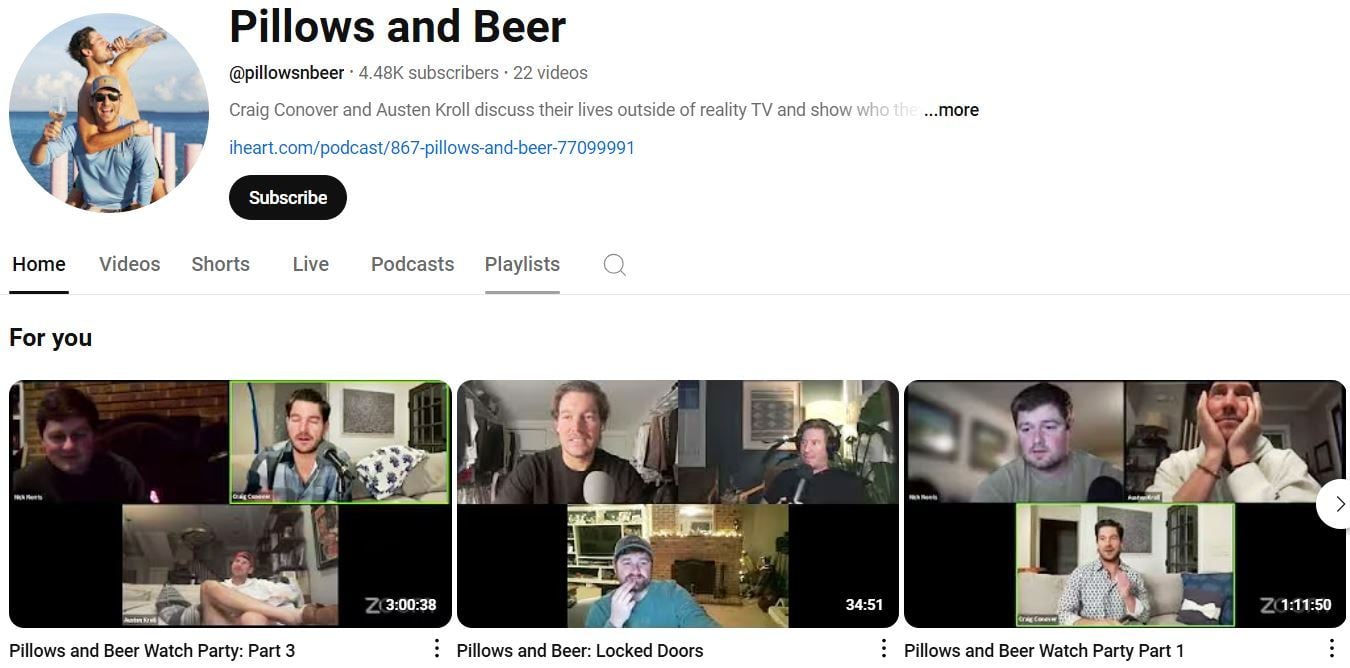Viewport: 1350px width, 668px height.
Task: Subscribe to Pillows and Beer
Action: click(x=287, y=197)
